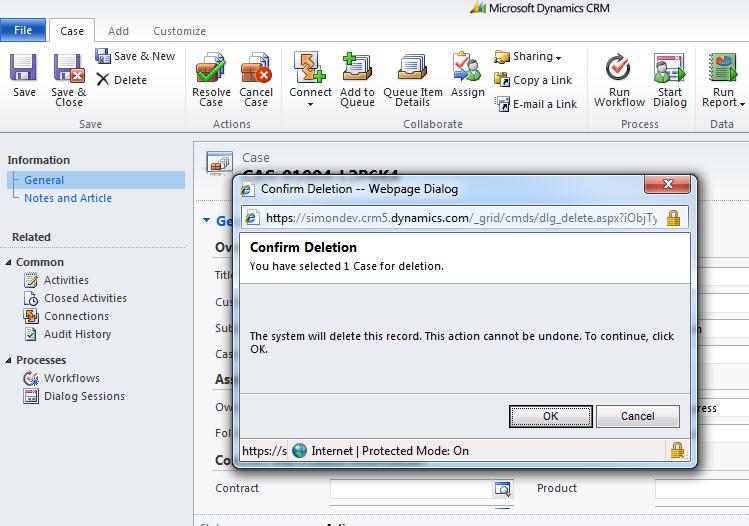The image size is (749, 526).
Task: Collapse the Processes section
Action: coord(8,360)
